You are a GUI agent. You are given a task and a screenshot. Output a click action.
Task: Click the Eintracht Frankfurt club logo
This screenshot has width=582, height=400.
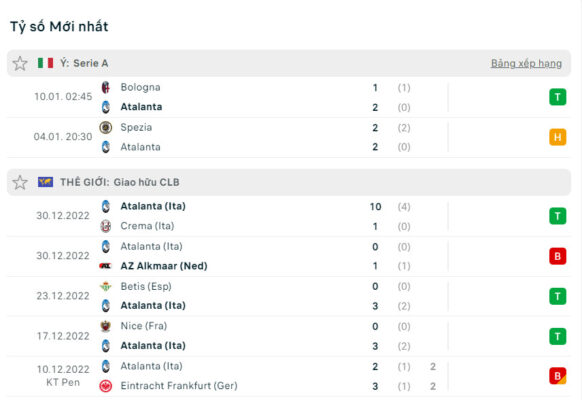[x=106, y=386]
